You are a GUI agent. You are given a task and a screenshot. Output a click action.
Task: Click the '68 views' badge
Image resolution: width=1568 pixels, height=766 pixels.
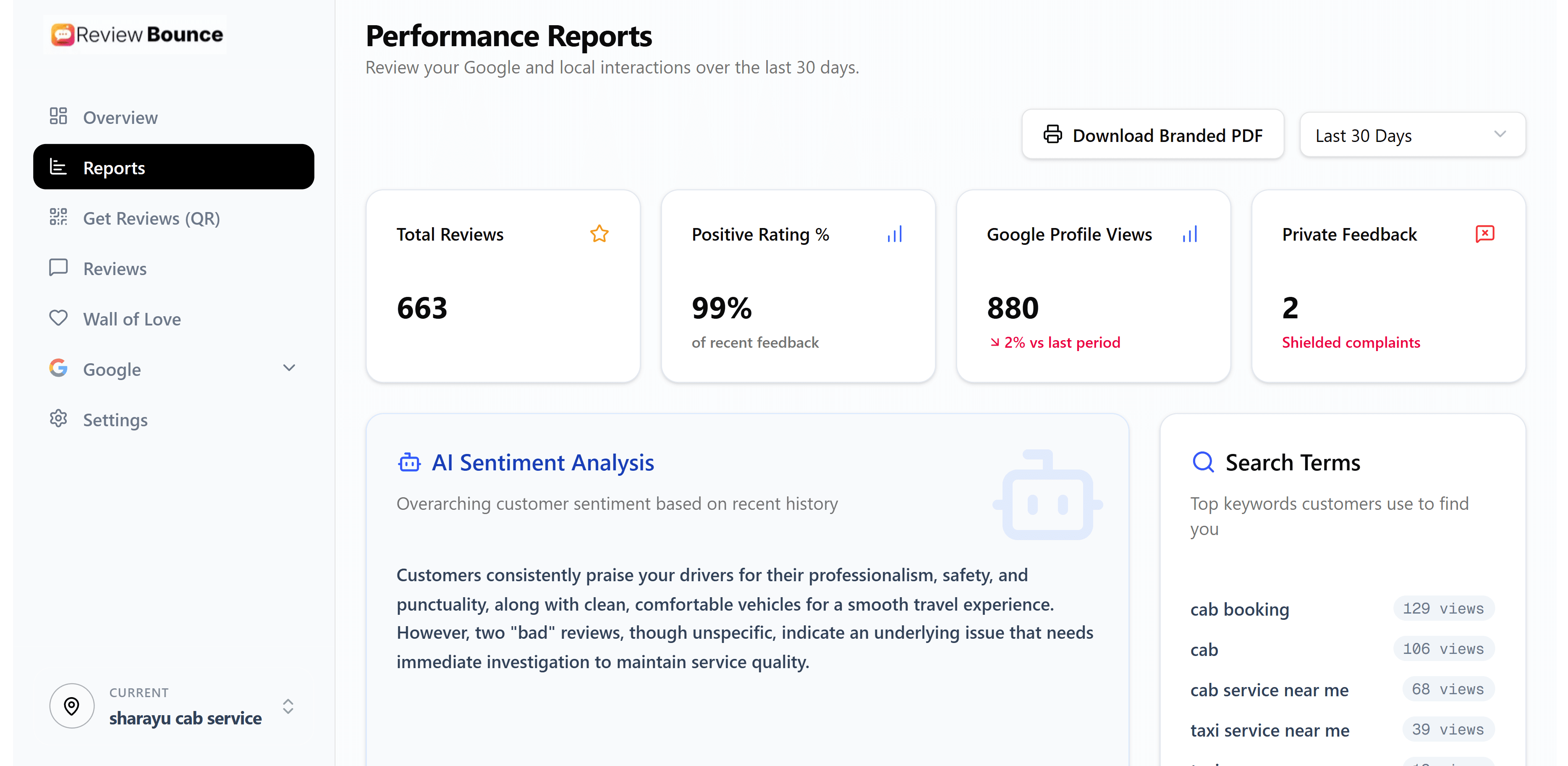pyautogui.click(x=1448, y=689)
